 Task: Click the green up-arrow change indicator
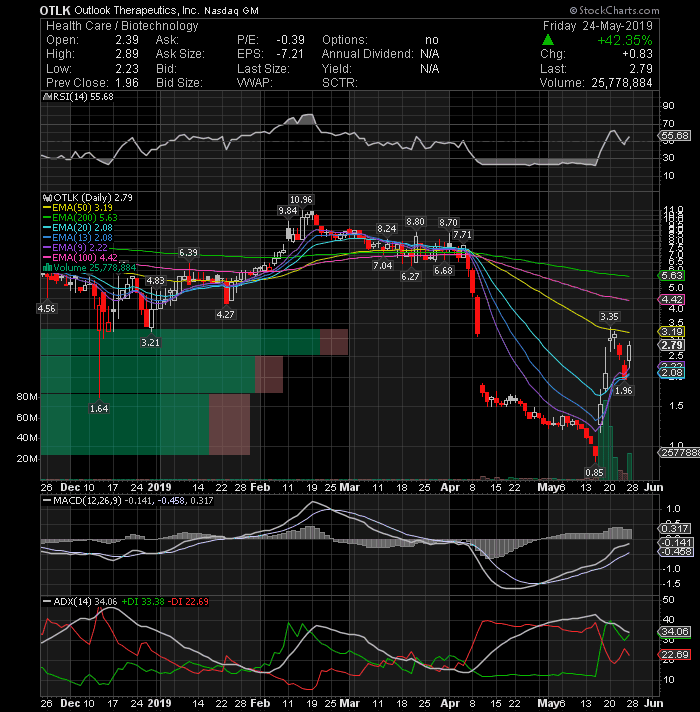548,40
